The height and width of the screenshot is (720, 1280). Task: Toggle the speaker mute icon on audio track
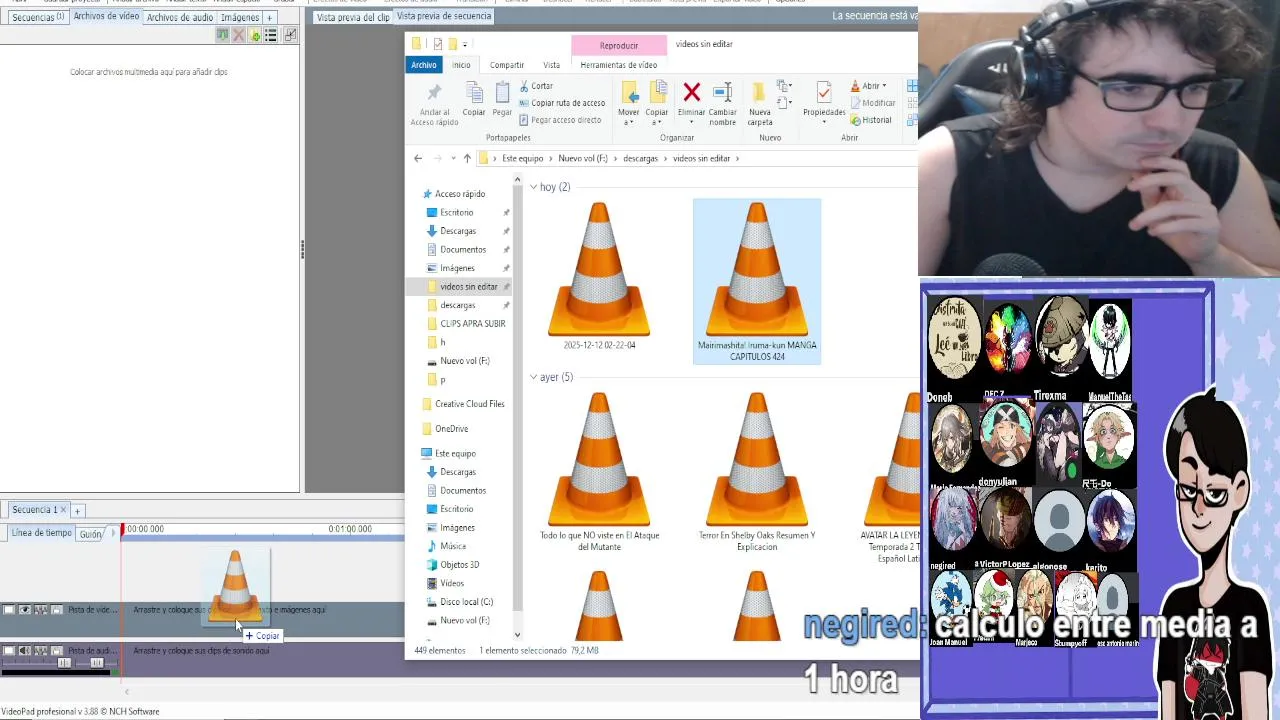25,651
